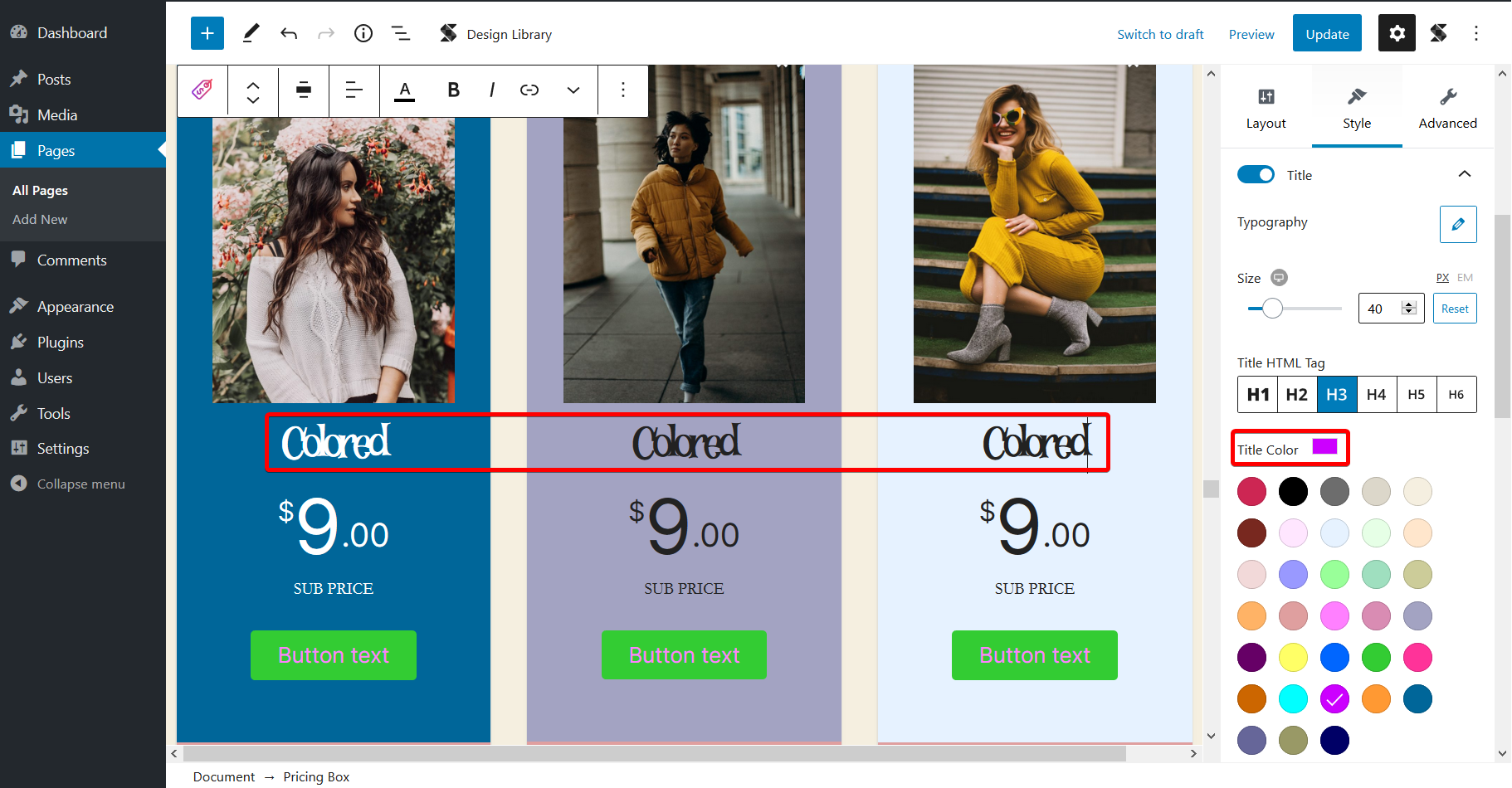Switch to the Style tab
Image resolution: width=1512 pixels, height=788 pixels.
click(x=1357, y=108)
